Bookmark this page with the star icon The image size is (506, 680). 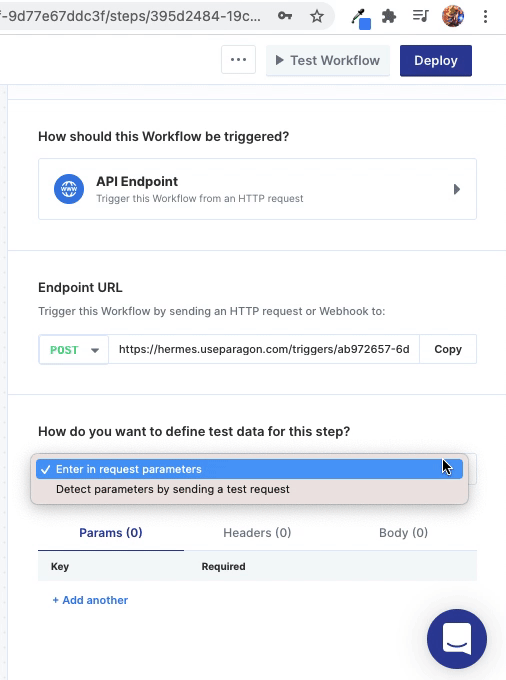point(317,16)
